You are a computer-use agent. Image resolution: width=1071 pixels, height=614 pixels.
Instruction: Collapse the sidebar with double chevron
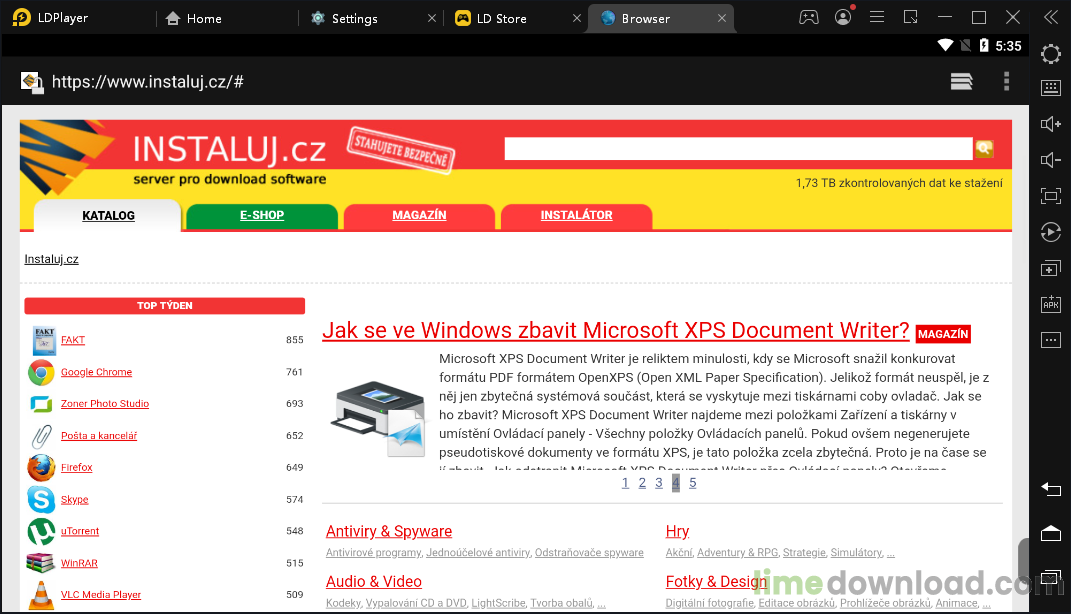1051,17
